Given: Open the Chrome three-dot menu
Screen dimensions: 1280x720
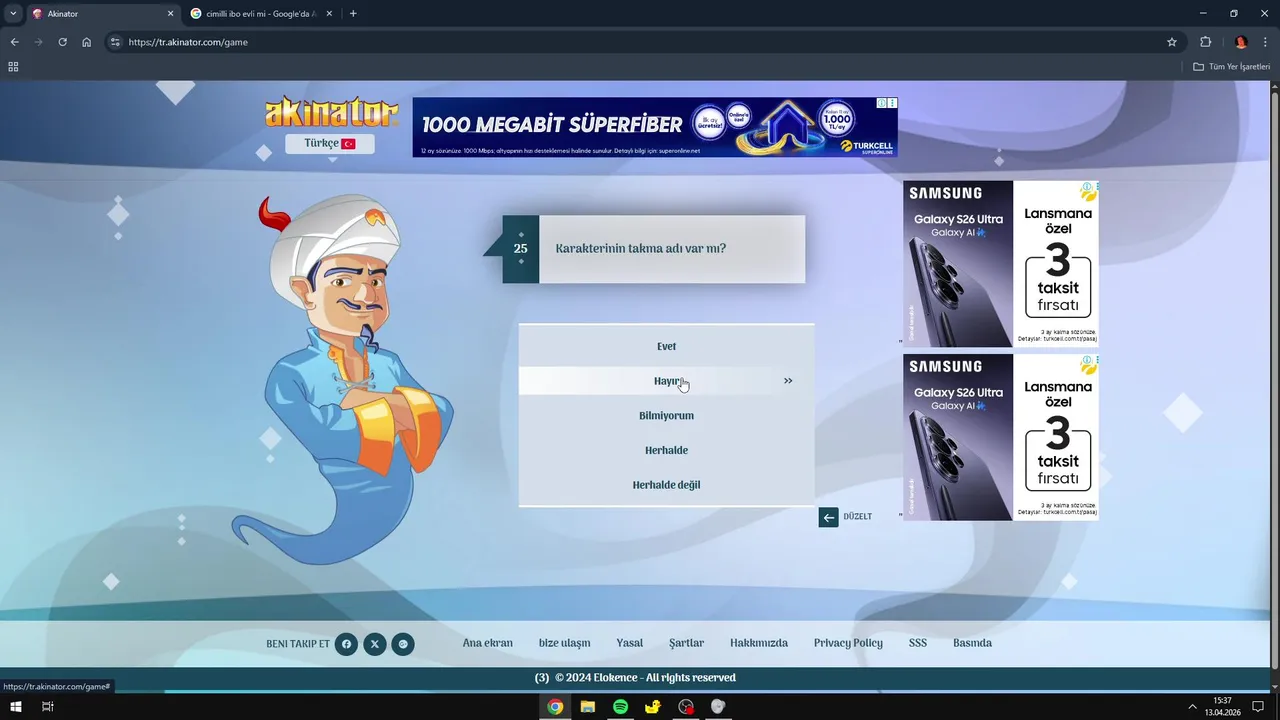Looking at the screenshot, I should [x=1266, y=42].
